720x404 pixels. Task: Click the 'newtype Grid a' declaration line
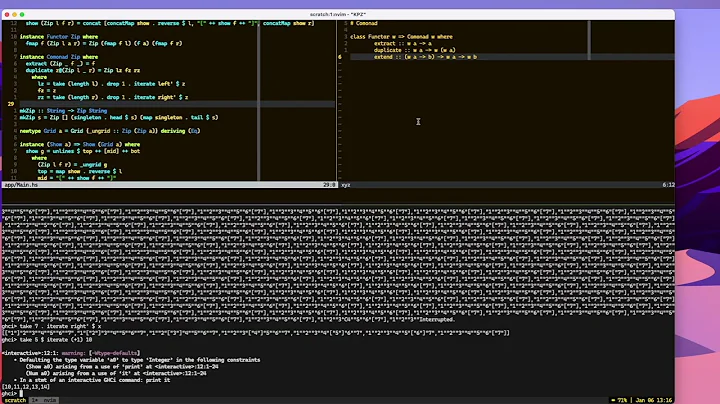pyautogui.click(x=110, y=131)
